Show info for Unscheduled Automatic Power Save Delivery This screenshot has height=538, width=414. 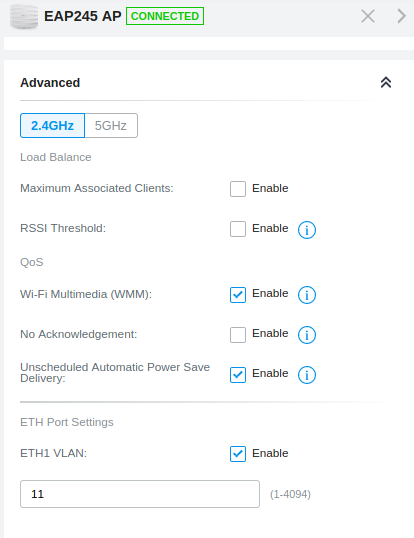[x=307, y=375]
